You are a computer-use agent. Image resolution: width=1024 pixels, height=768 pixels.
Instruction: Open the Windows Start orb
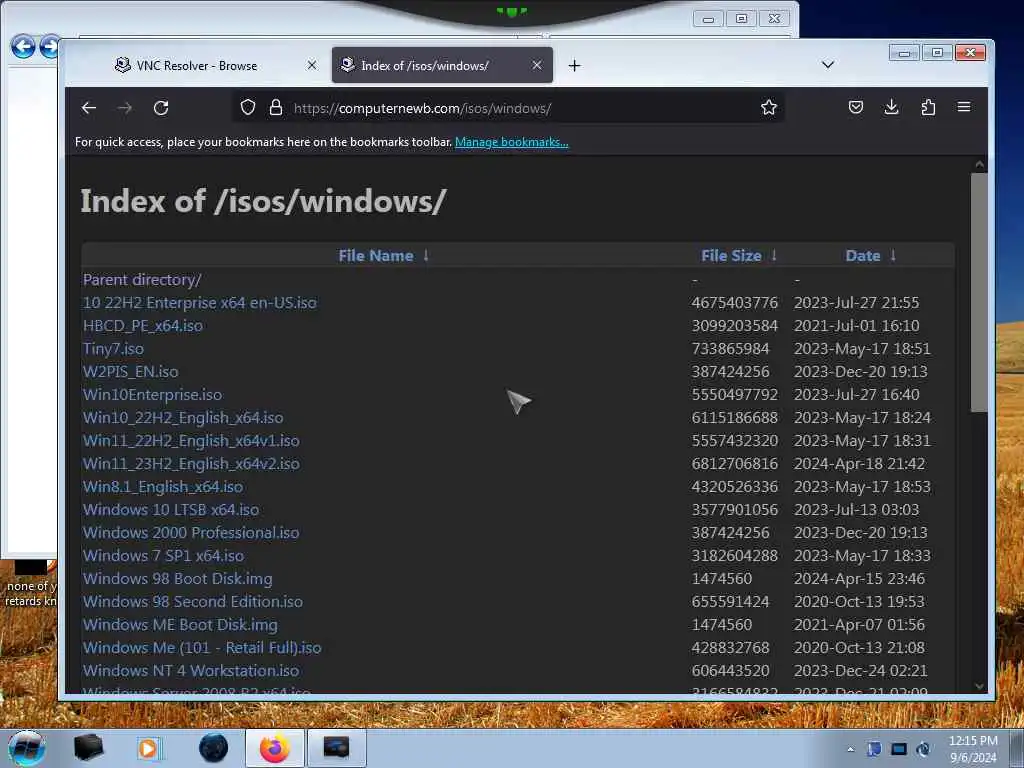pos(27,748)
